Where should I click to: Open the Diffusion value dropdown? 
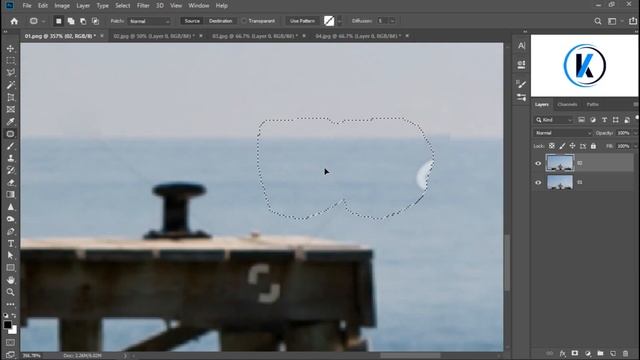click(x=392, y=21)
